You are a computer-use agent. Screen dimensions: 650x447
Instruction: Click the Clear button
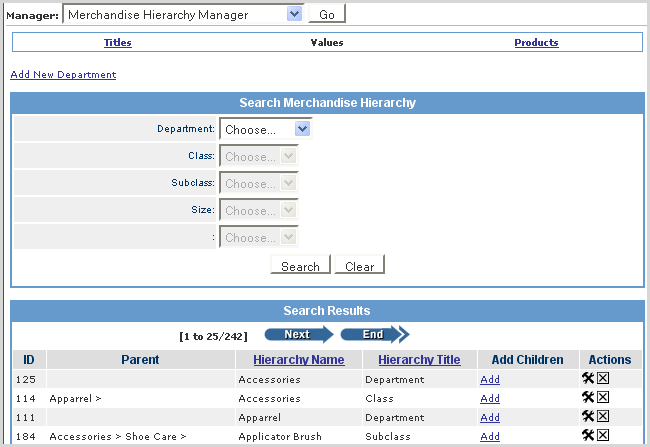pyautogui.click(x=359, y=266)
